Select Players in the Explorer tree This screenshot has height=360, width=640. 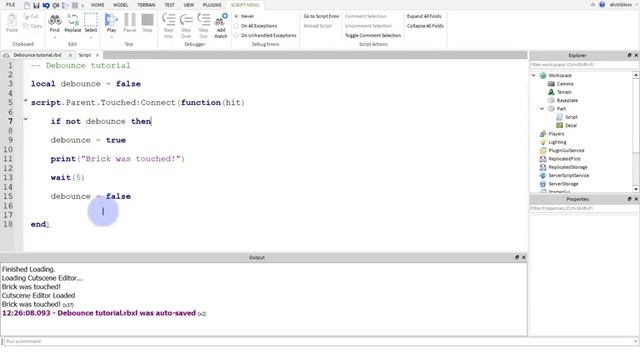point(552,134)
